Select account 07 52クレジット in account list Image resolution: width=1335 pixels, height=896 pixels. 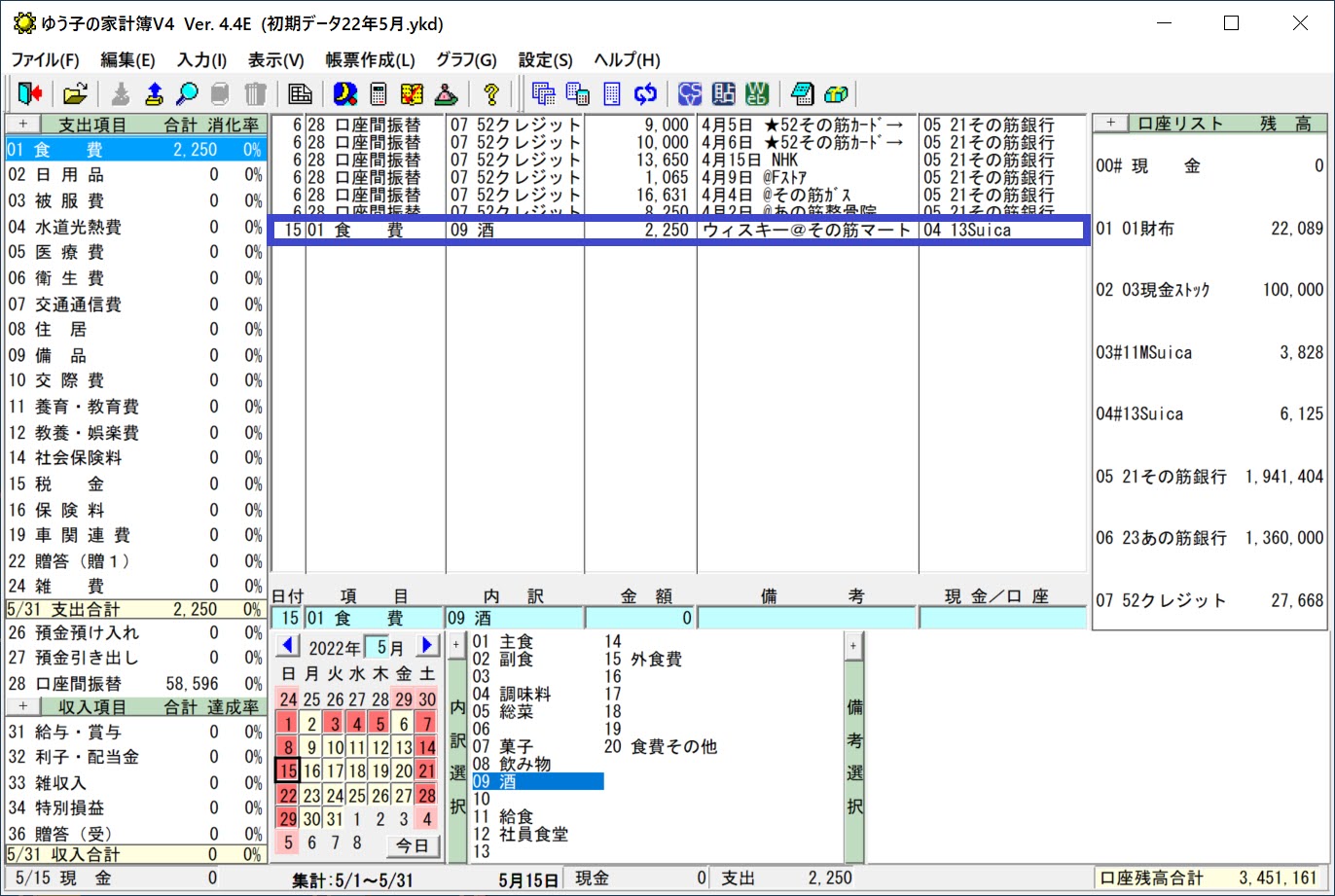pyautogui.click(x=1209, y=600)
